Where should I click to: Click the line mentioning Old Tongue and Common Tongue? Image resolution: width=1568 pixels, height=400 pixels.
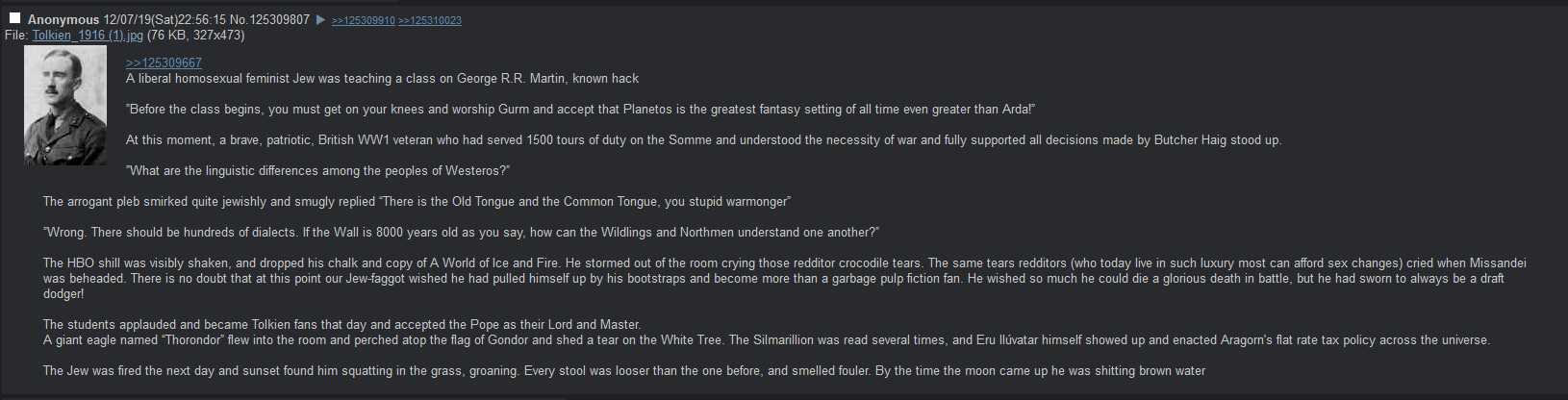click(417, 202)
